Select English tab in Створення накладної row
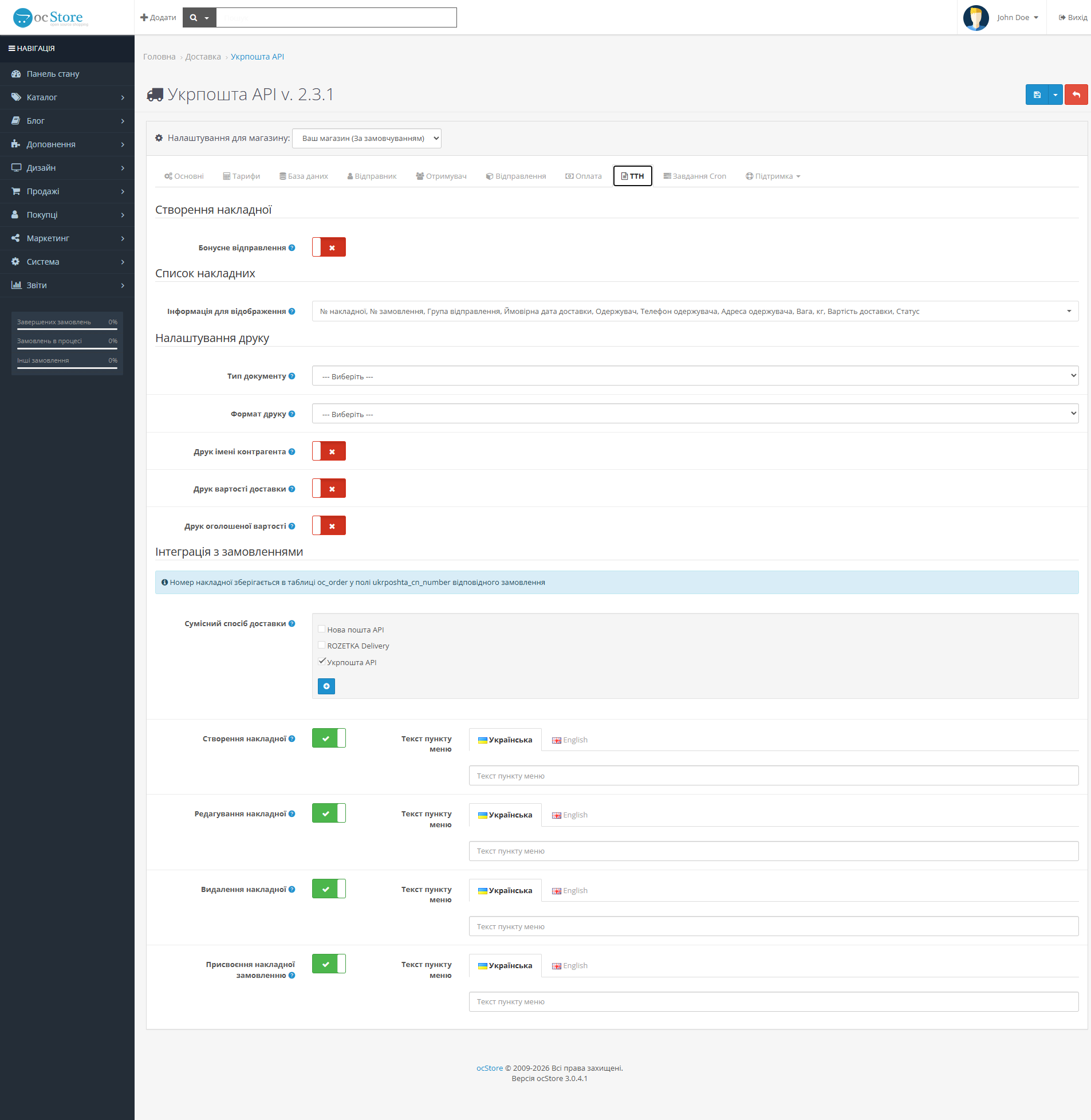The height and width of the screenshot is (1120, 1091). click(x=570, y=740)
